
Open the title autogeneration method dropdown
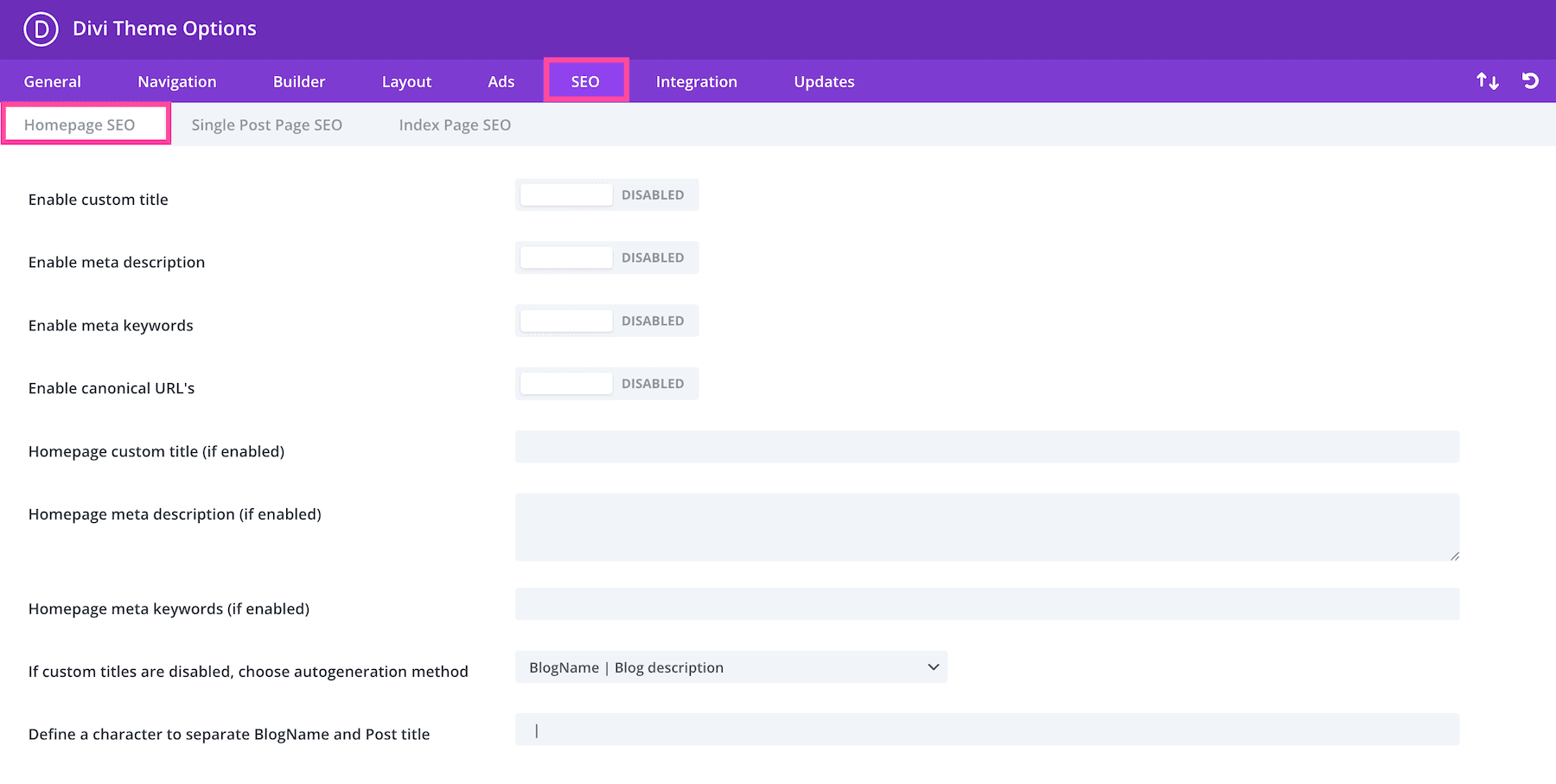pyautogui.click(x=730, y=667)
